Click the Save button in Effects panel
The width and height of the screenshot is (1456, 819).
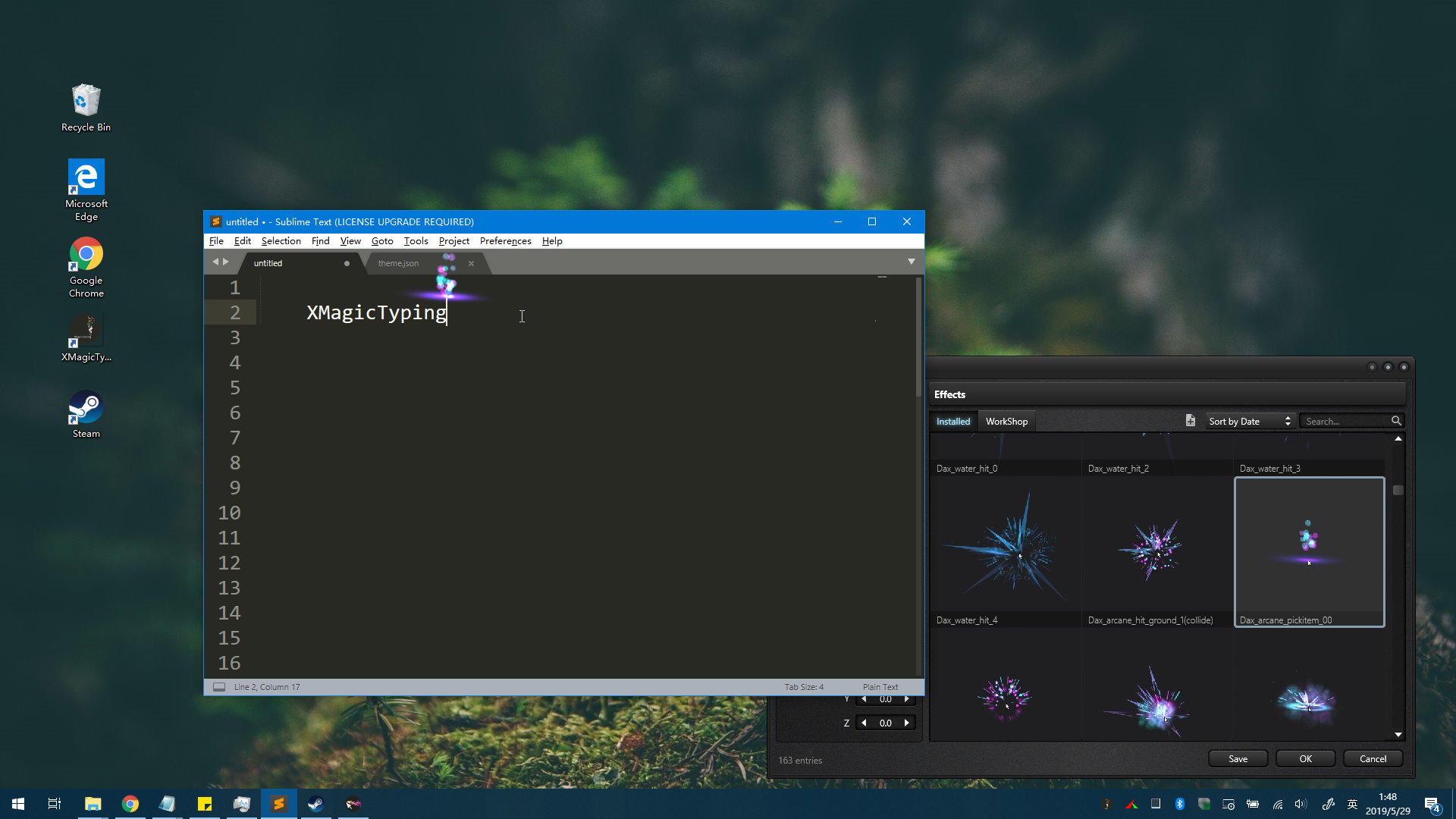click(x=1240, y=758)
